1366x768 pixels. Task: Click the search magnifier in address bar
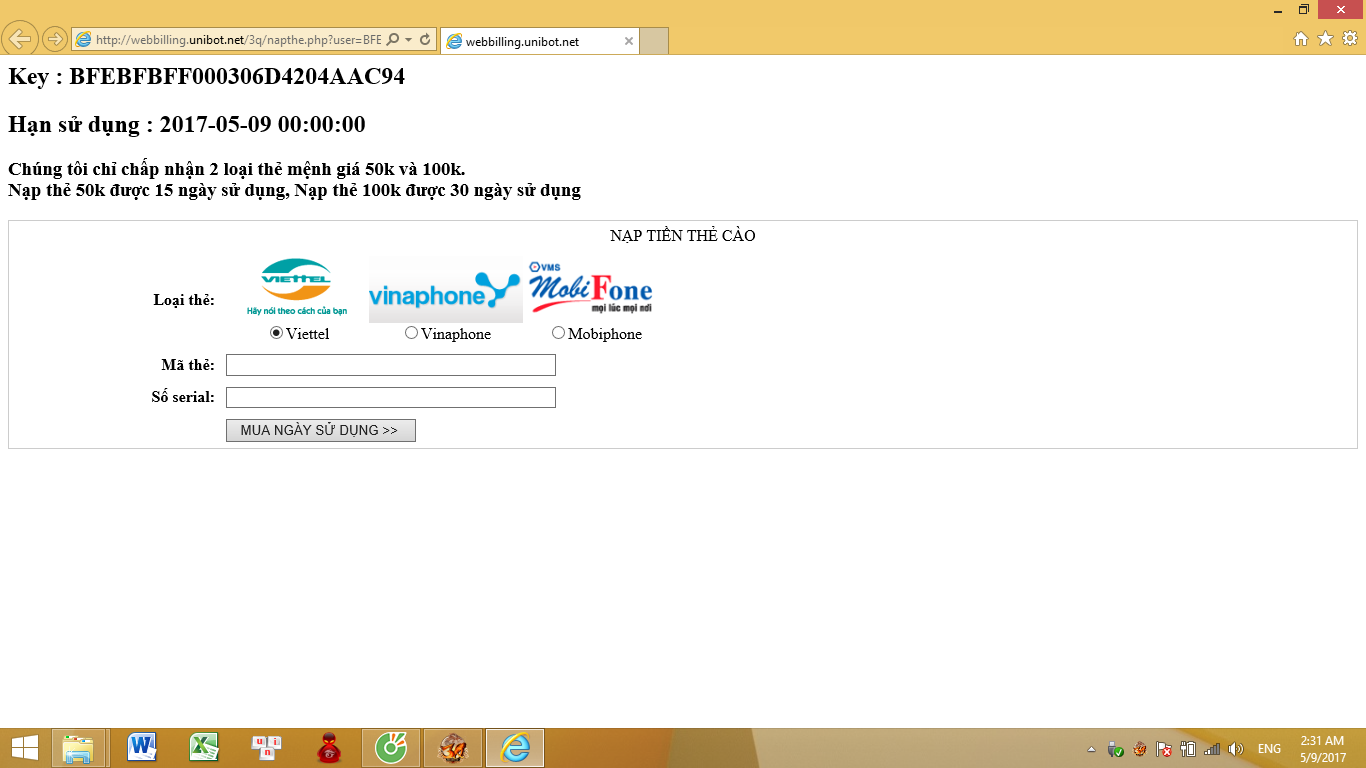coord(393,40)
